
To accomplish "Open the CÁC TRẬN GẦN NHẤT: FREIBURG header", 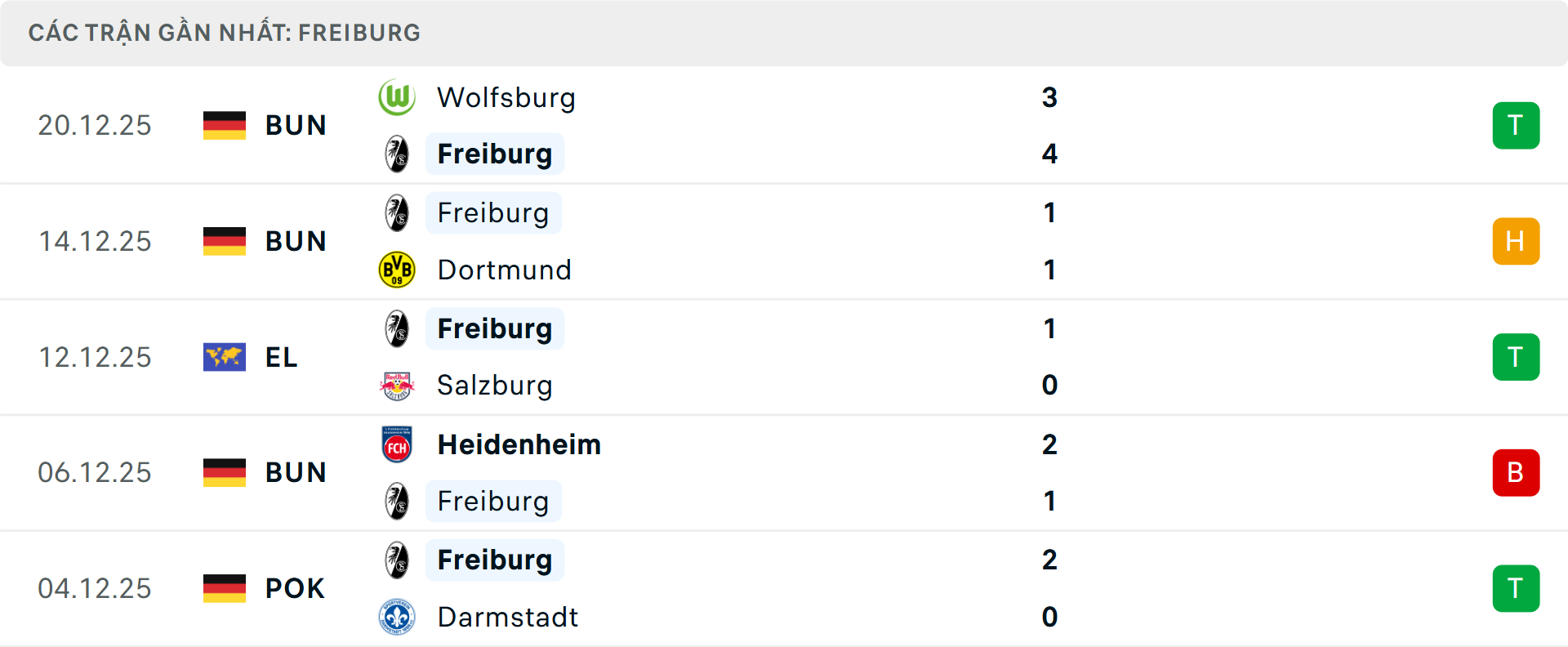I will 225,32.
